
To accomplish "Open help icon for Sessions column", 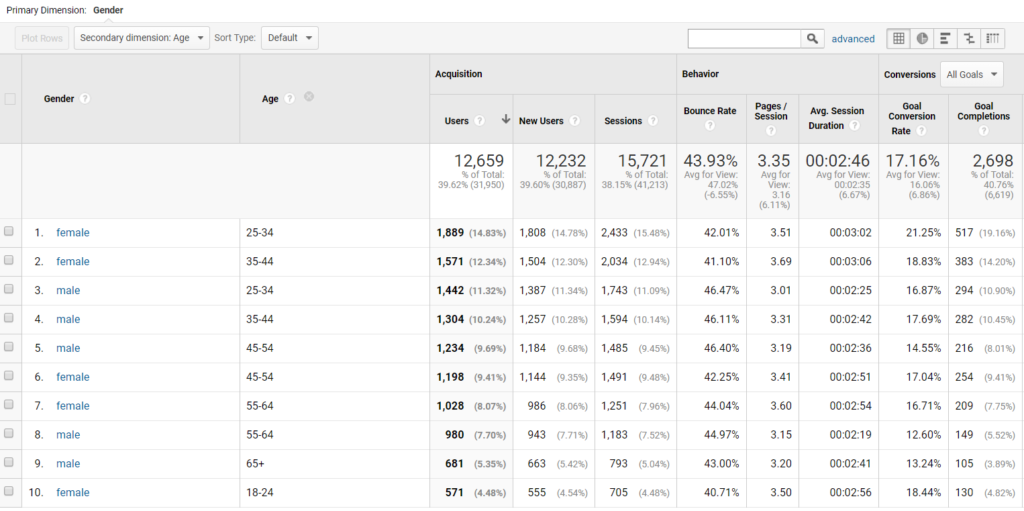I will click(x=652, y=121).
